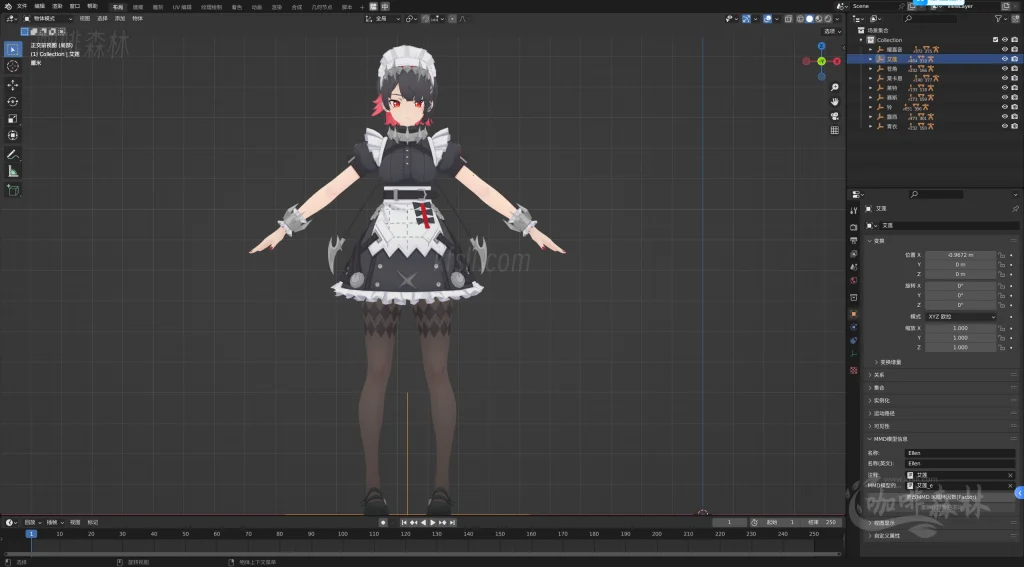Select the Rotate tool
This screenshot has width=1024, height=567.
[12, 101]
